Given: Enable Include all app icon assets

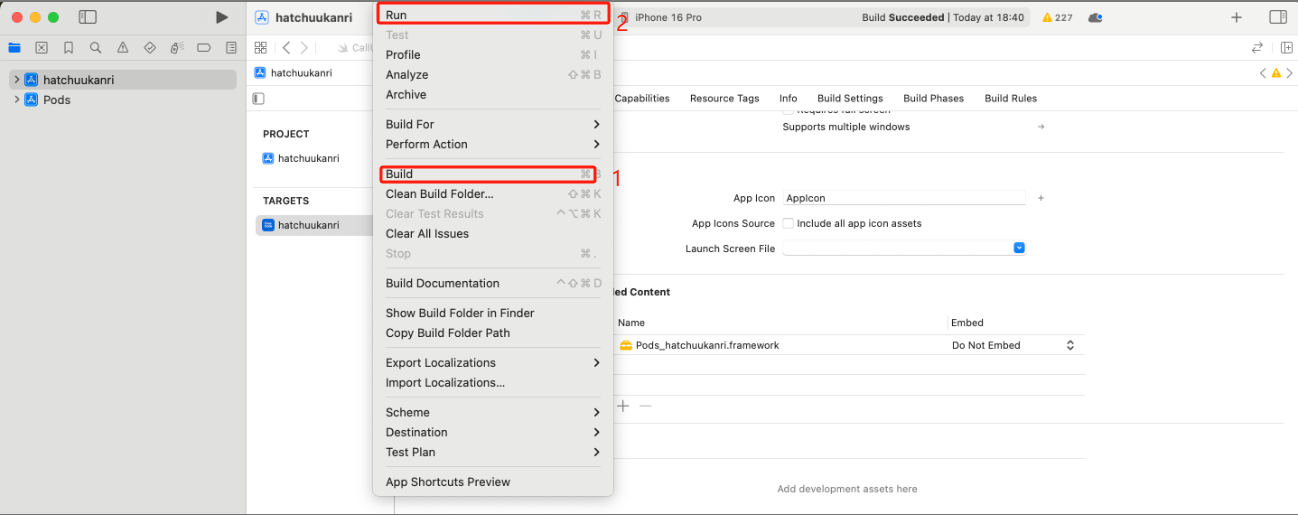Looking at the screenshot, I should tap(788, 223).
